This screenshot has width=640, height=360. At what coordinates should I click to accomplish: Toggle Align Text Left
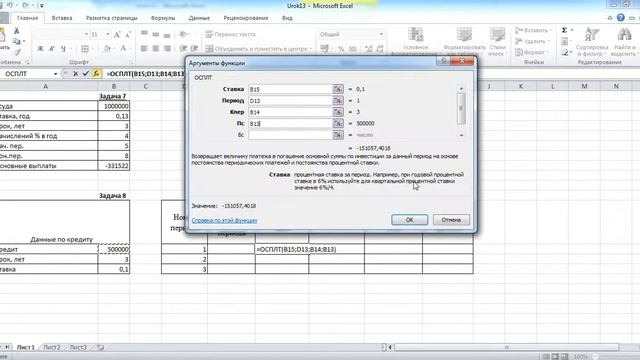click(x=144, y=49)
